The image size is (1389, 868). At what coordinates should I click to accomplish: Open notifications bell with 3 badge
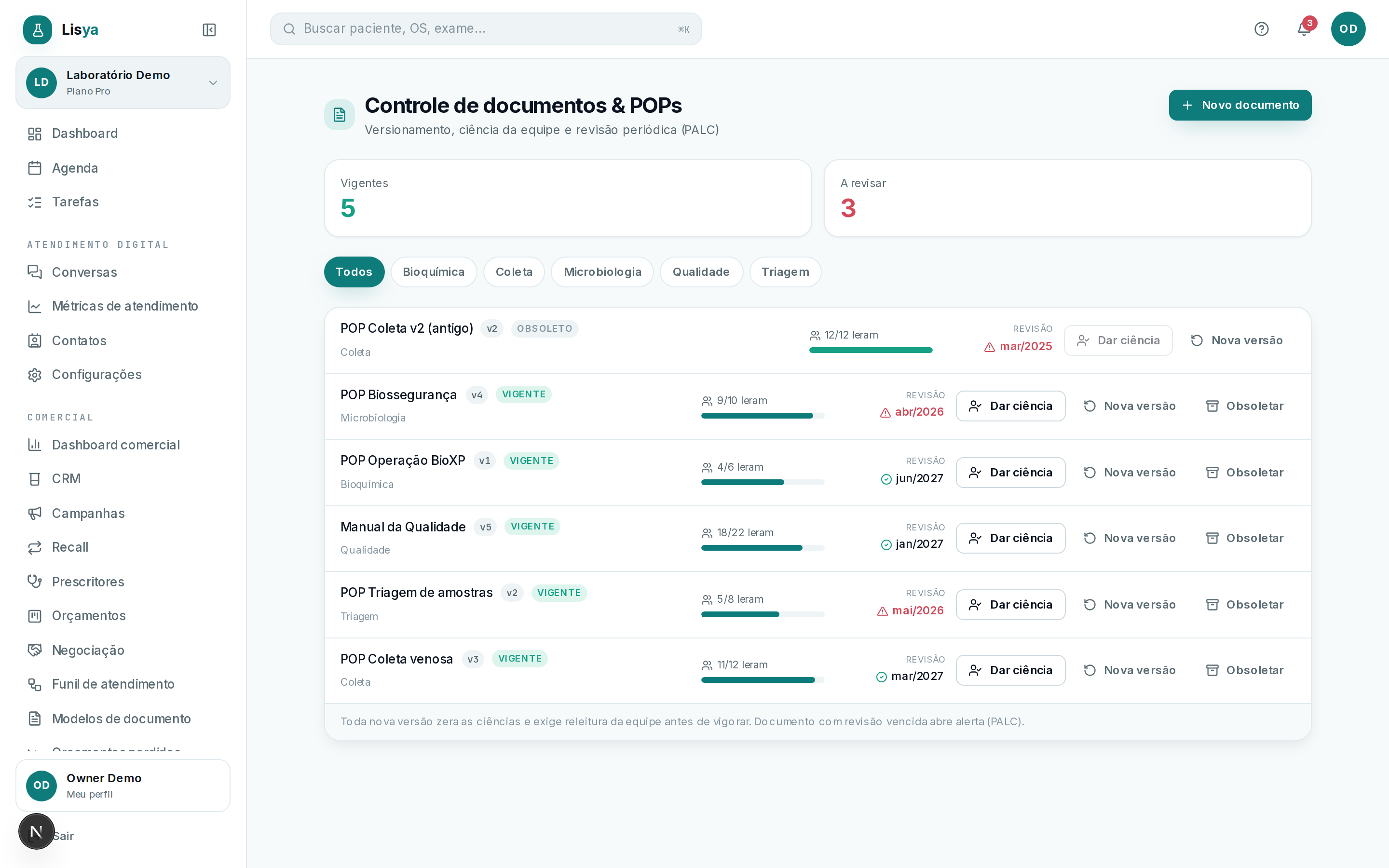coord(1304,28)
